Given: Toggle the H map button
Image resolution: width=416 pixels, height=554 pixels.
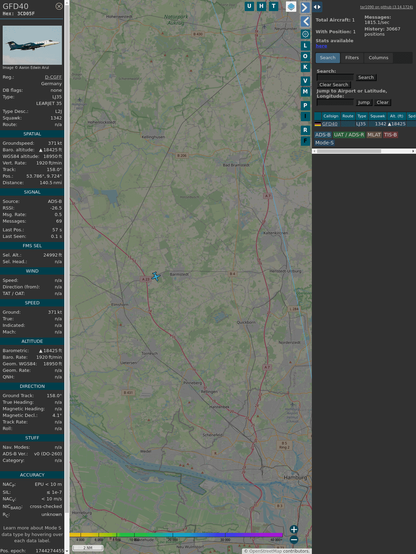Looking at the screenshot, I should point(261,6).
